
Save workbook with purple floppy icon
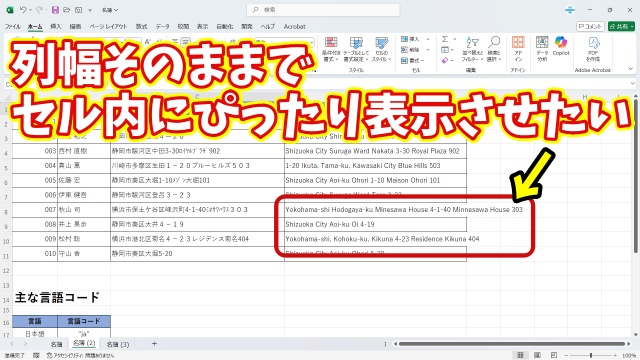pyautogui.click(x=55, y=10)
